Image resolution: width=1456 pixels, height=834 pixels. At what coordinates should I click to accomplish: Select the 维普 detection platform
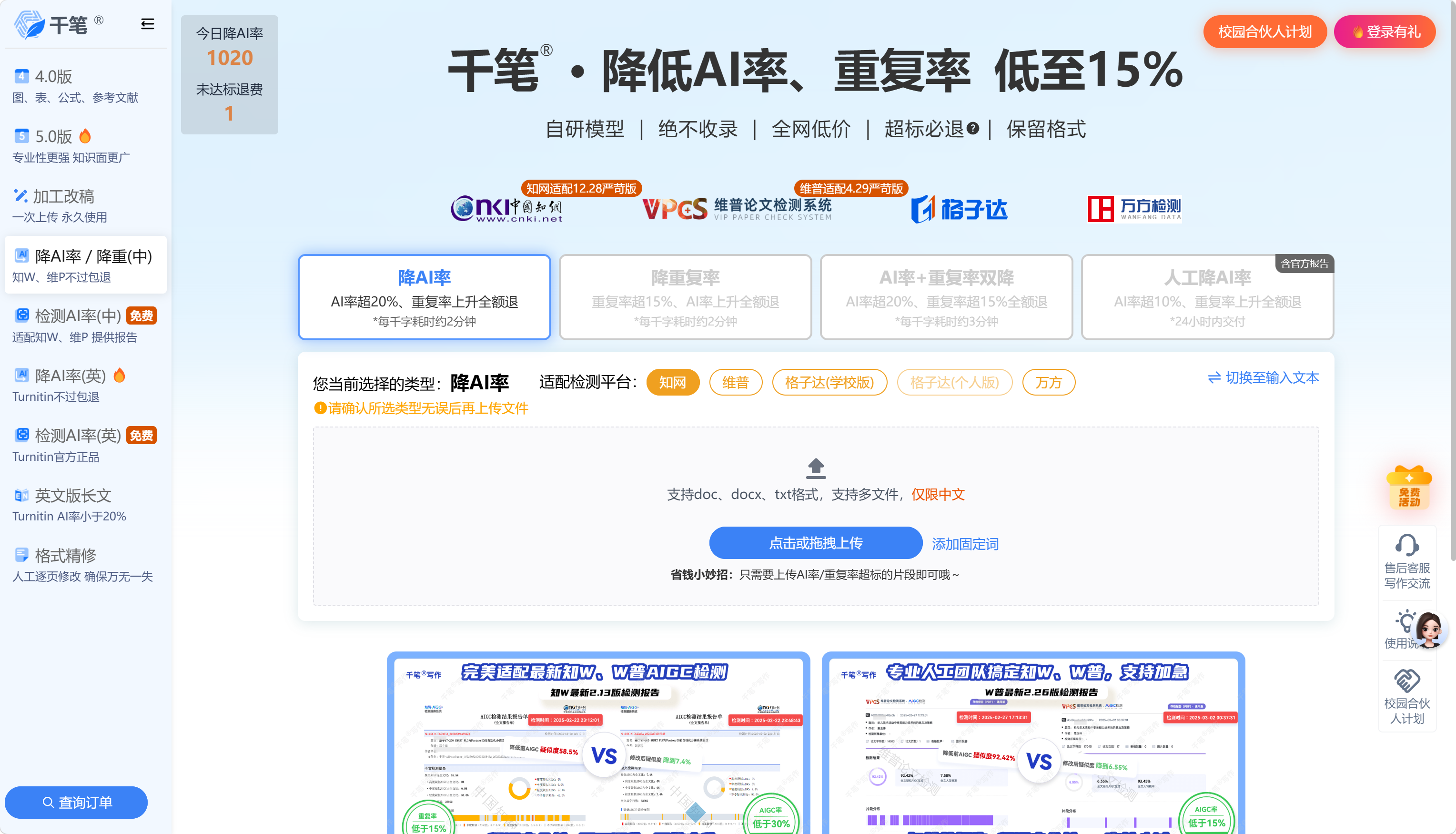pos(736,382)
